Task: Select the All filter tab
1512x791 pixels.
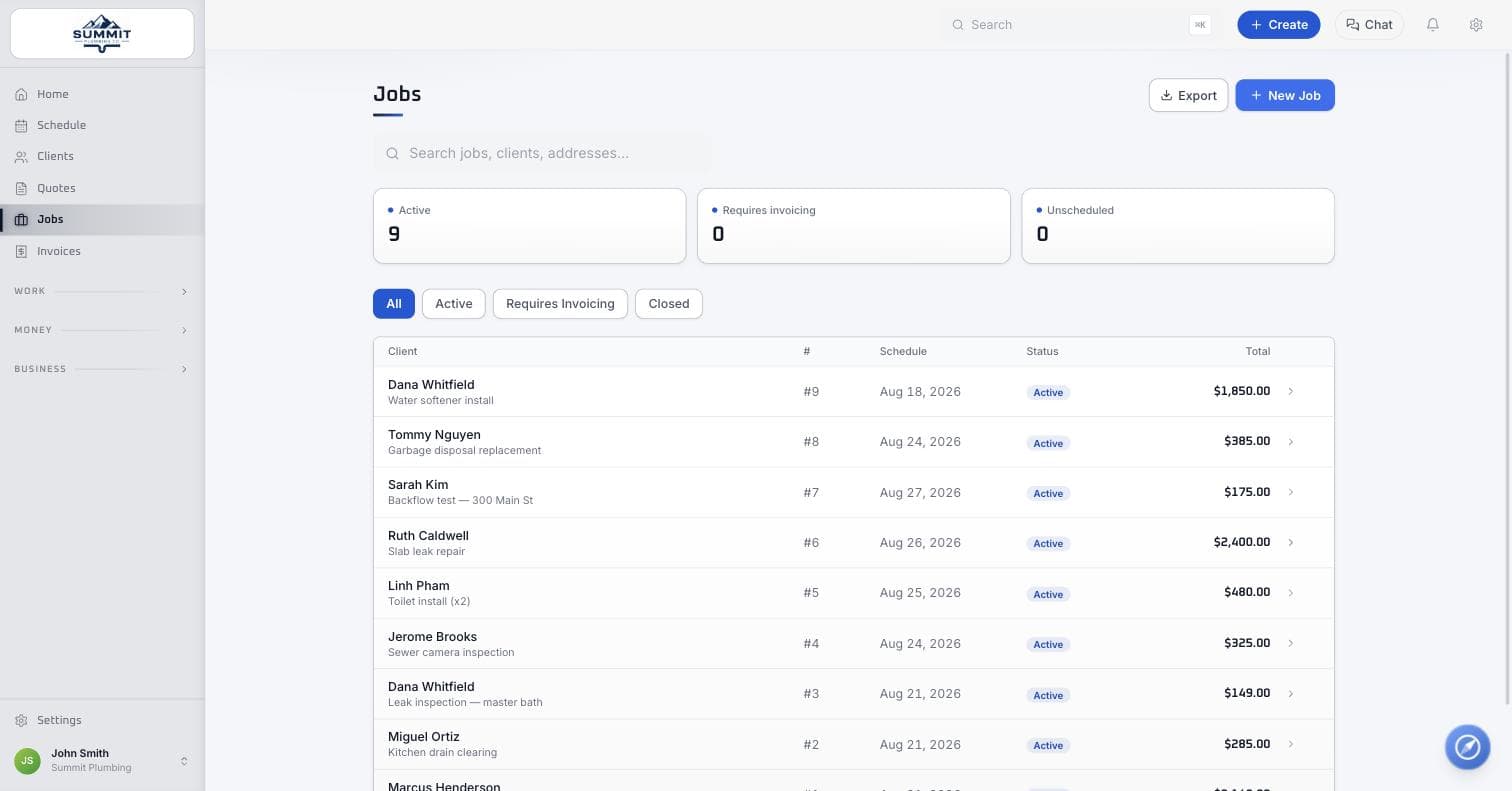Action: click(x=394, y=304)
